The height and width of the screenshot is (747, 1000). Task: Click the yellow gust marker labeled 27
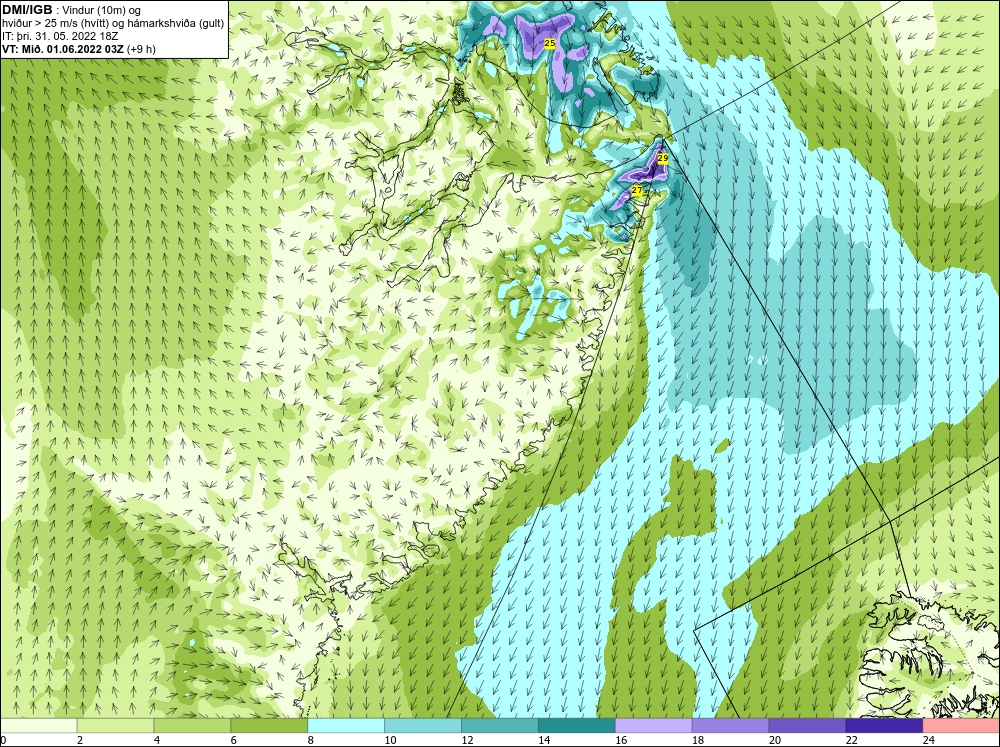pos(636,190)
